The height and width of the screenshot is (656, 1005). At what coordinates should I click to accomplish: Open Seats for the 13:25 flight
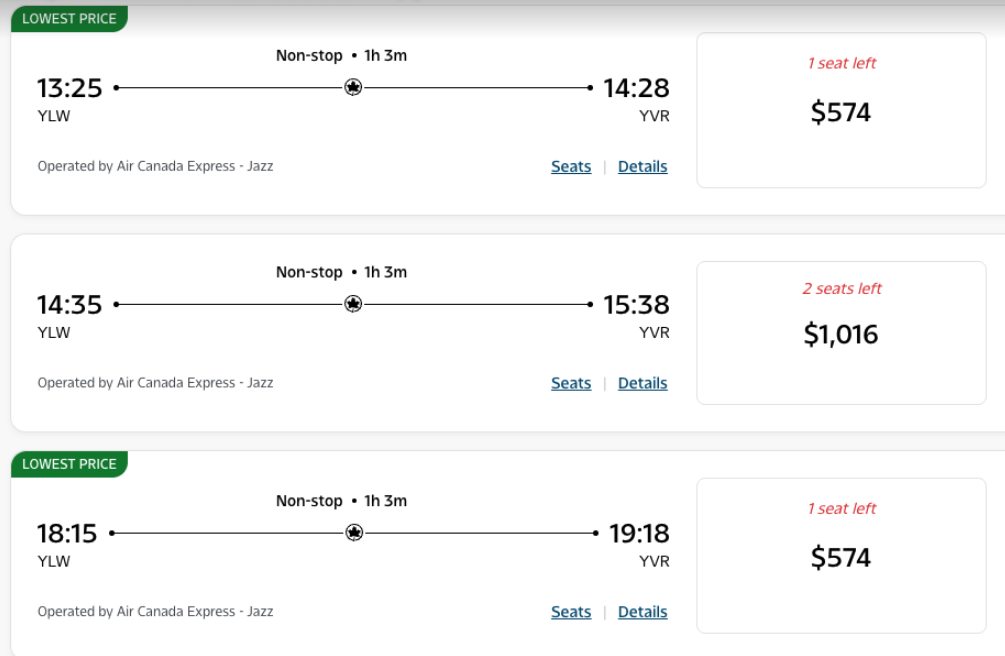coord(570,166)
